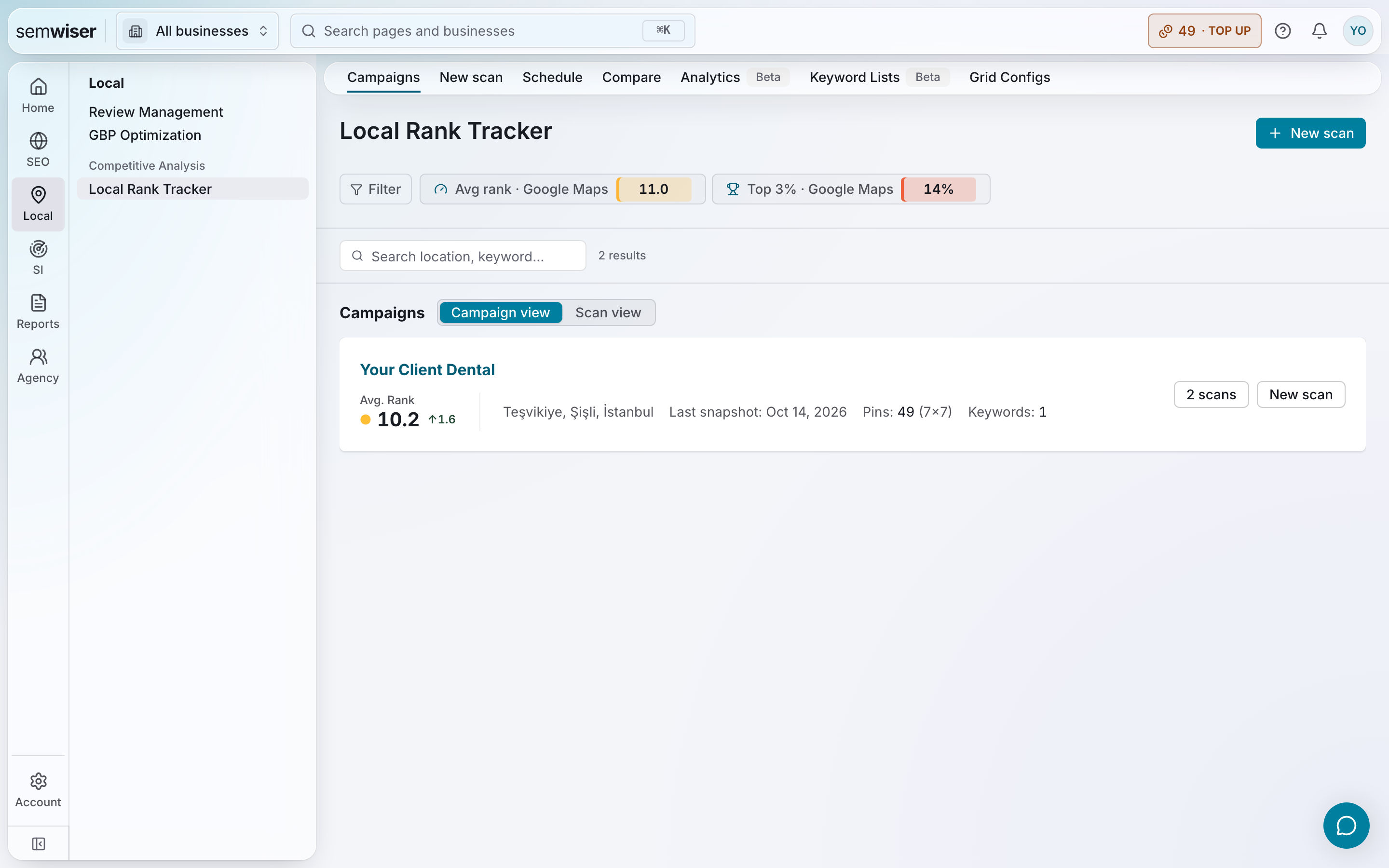Open the Filter button
This screenshot has width=1389, height=868.
pyautogui.click(x=375, y=189)
